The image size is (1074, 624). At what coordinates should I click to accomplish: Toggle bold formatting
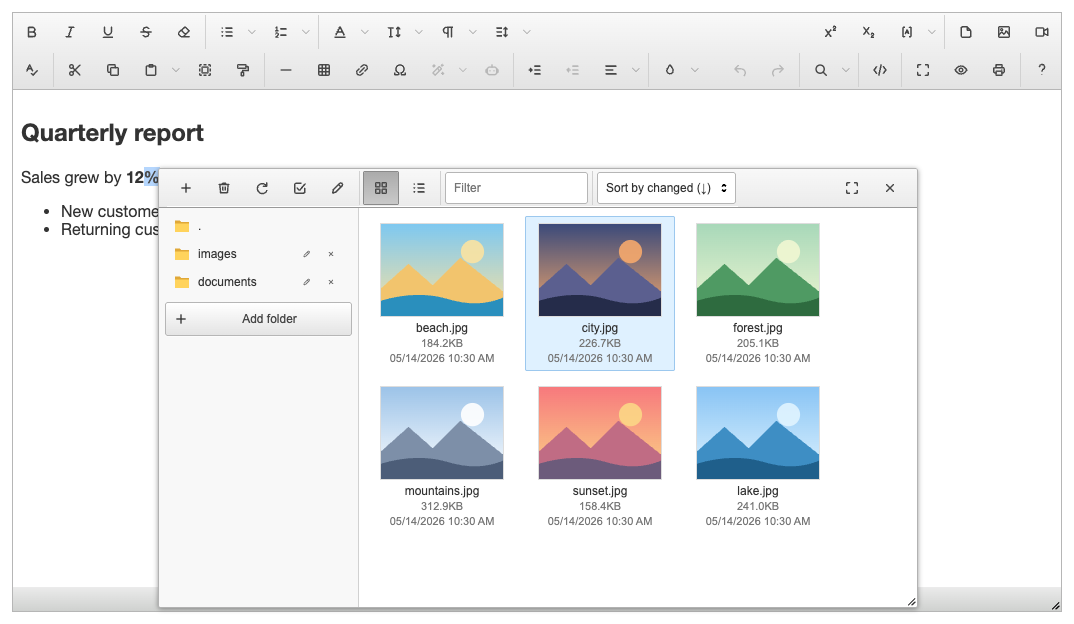[32, 32]
